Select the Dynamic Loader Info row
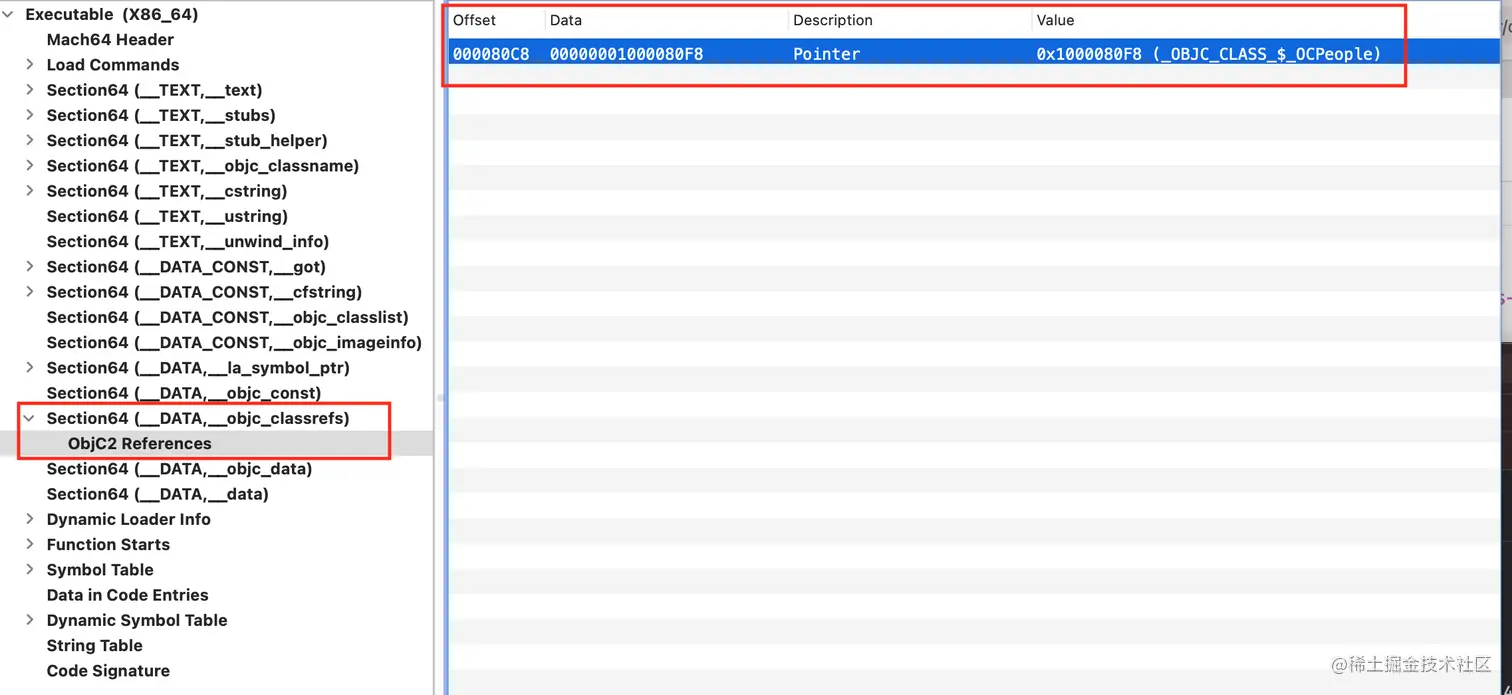This screenshot has width=1512, height=695. (129, 519)
